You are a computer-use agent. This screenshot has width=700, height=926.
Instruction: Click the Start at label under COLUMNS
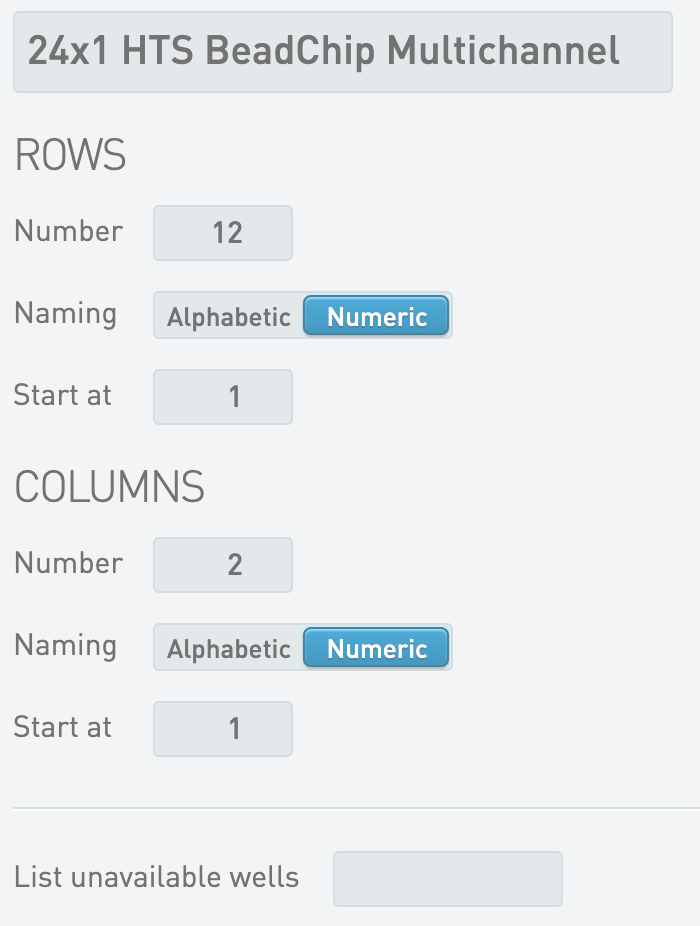[63, 727]
